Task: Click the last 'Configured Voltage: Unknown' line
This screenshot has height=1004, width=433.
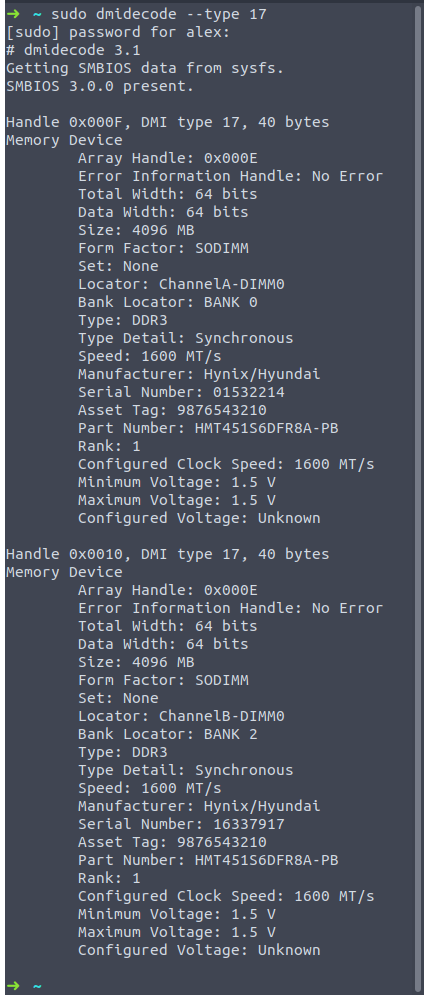Action: pos(199,950)
